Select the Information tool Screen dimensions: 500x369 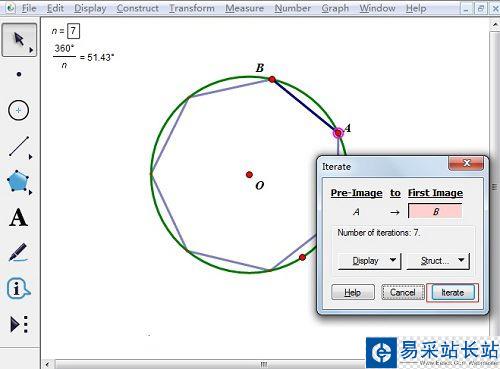coord(18,288)
